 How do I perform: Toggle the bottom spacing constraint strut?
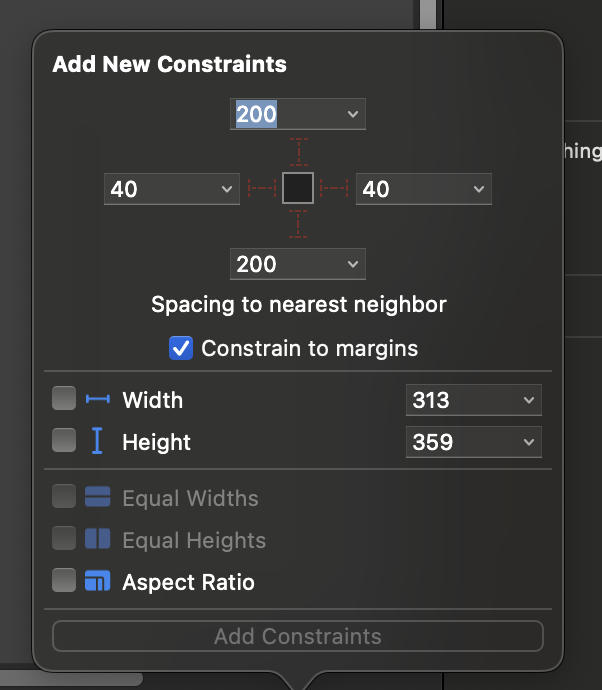click(298, 223)
